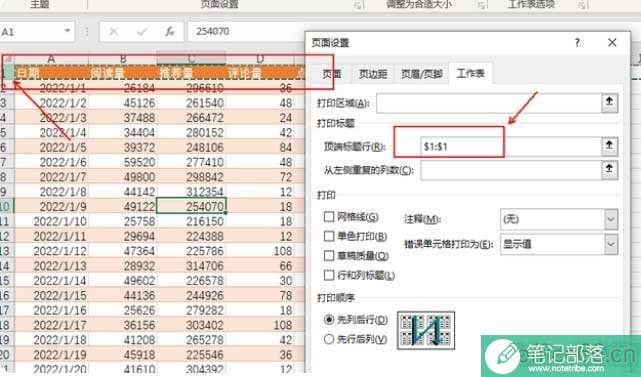Open the Sheet Options dialog launcher
The width and height of the screenshot is (641, 377).
point(581,5)
